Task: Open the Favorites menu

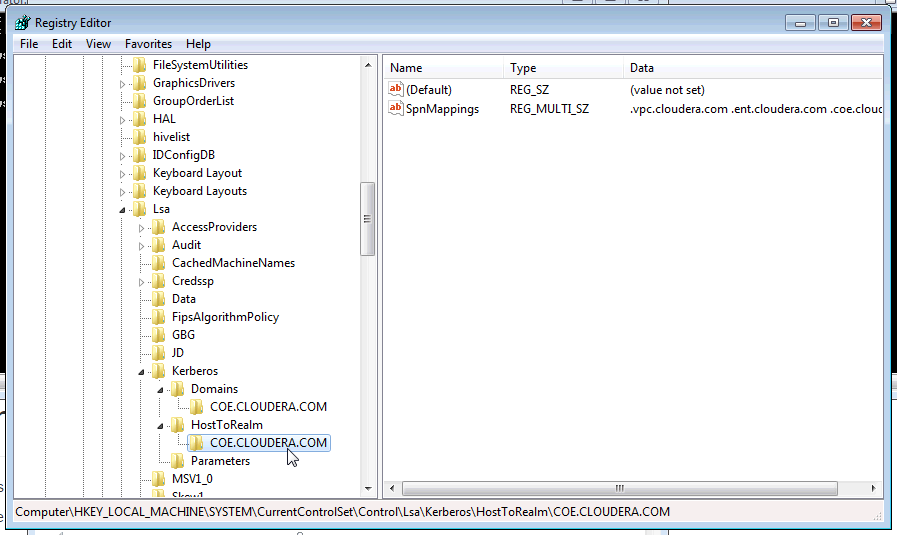Action: pos(148,44)
